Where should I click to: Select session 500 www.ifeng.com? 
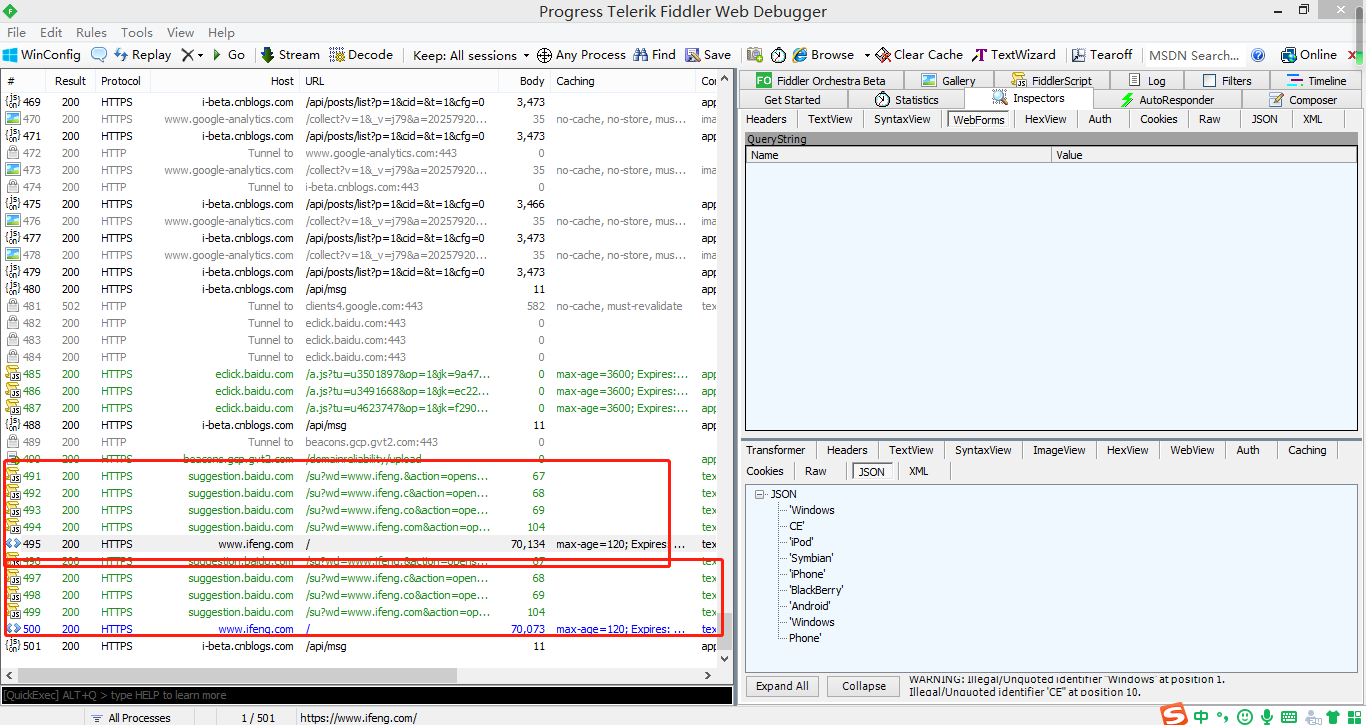tap(360, 629)
